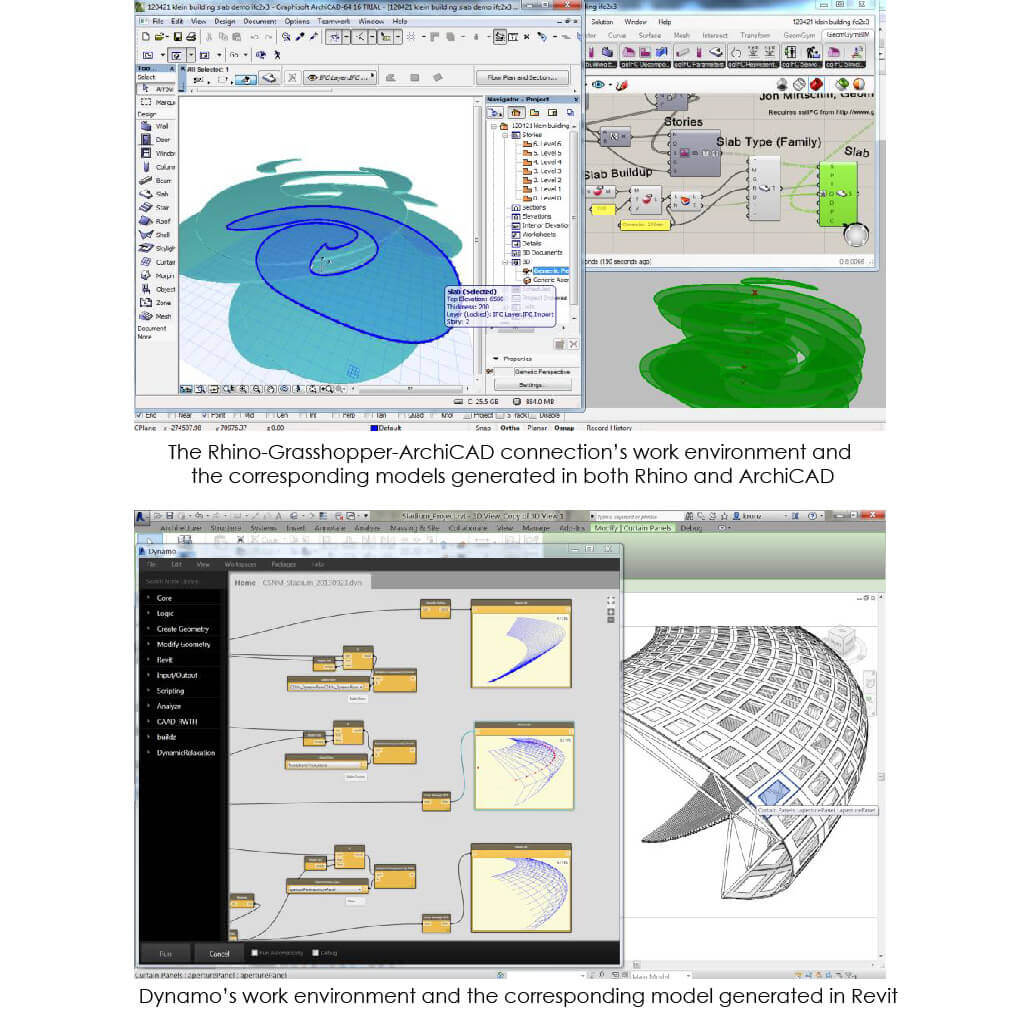Expand the Create Geometry category in Dynamo

click(183, 629)
